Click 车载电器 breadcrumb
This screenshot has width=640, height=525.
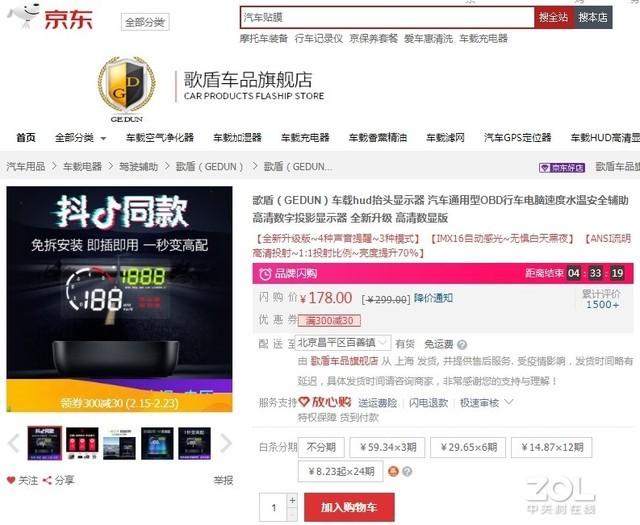82,167
